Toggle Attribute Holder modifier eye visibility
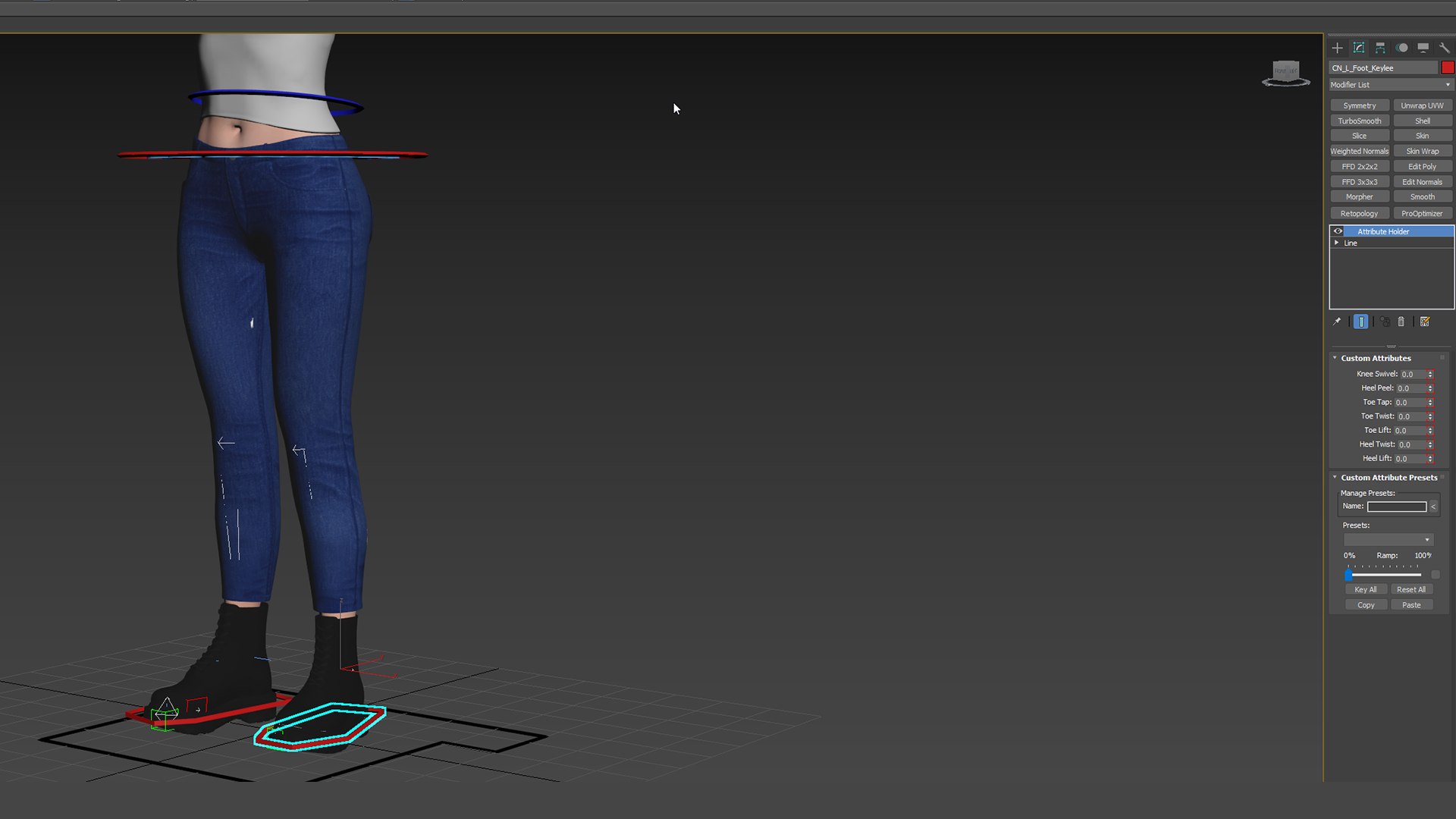 coord(1338,231)
